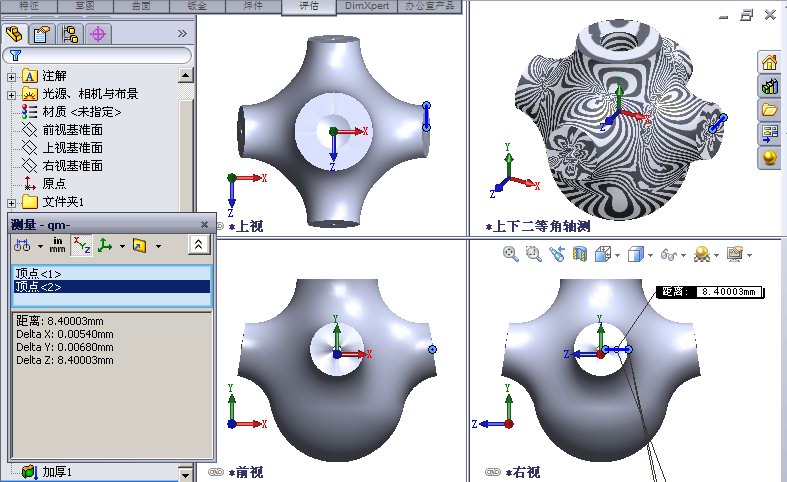
Task: Open the ConfigurationManager tab icon
Action: click(70, 34)
